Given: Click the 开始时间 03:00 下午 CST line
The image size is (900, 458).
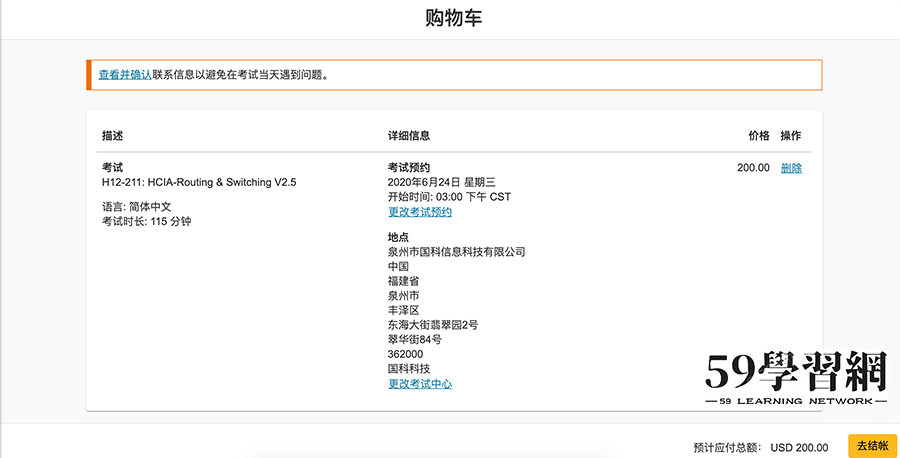Looking at the screenshot, I should (449, 197).
